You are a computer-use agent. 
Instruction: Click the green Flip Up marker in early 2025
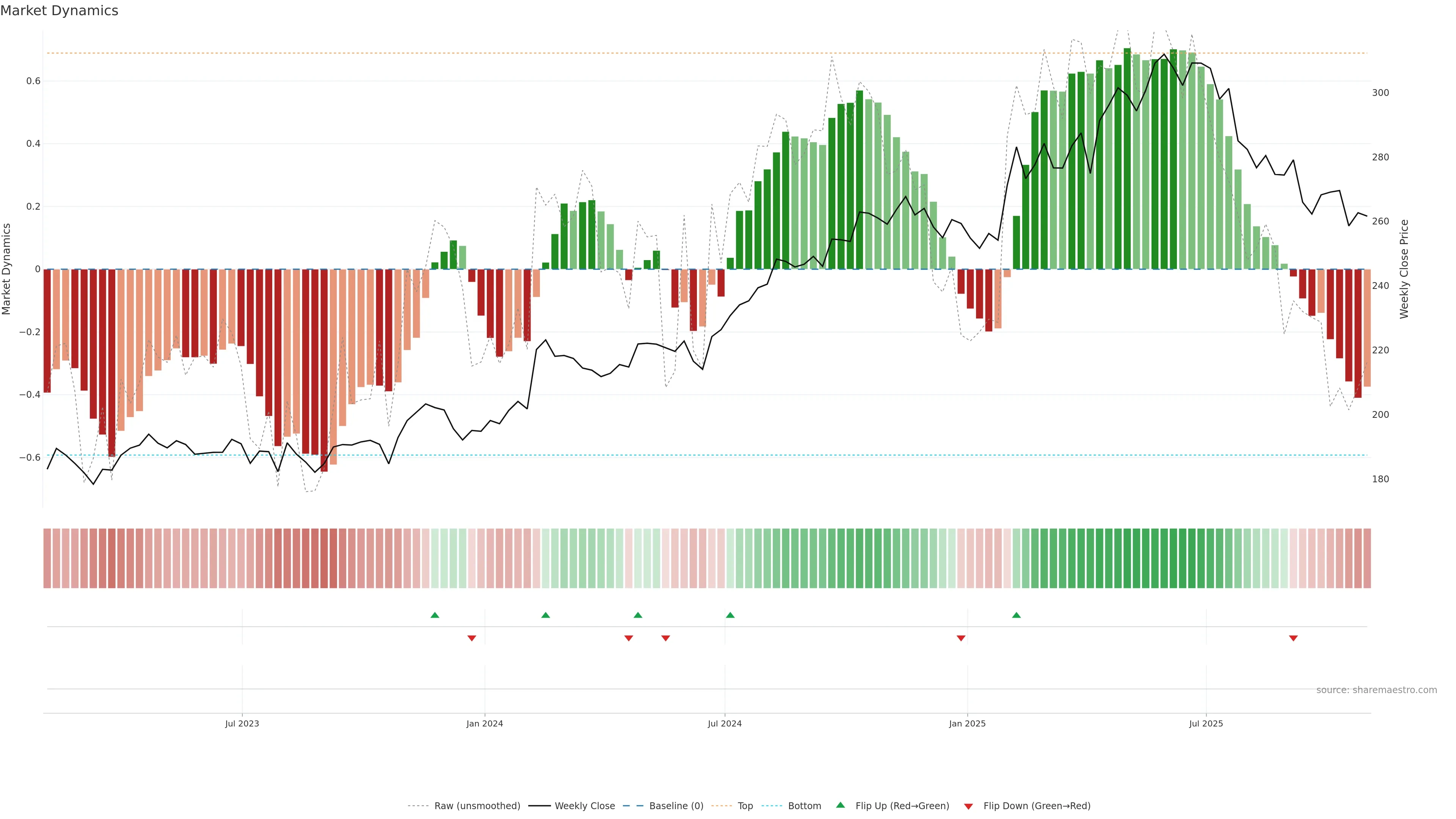(x=1016, y=615)
